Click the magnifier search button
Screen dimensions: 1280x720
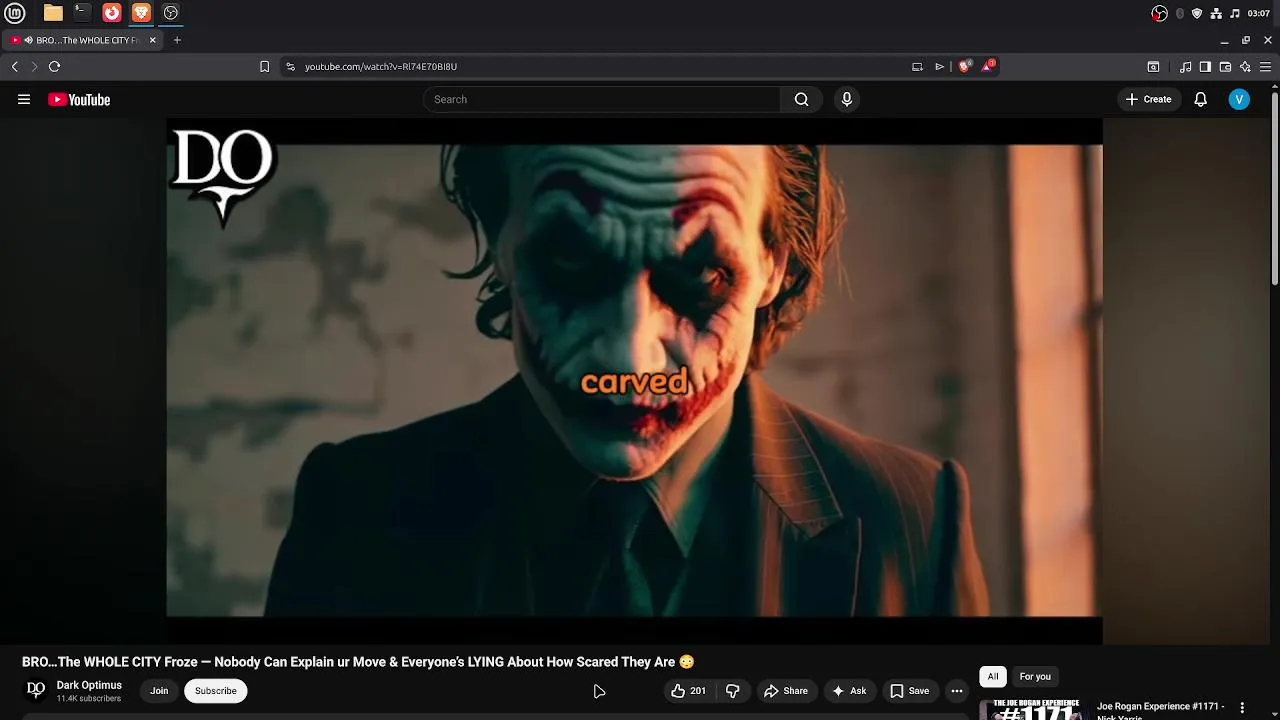coord(801,99)
